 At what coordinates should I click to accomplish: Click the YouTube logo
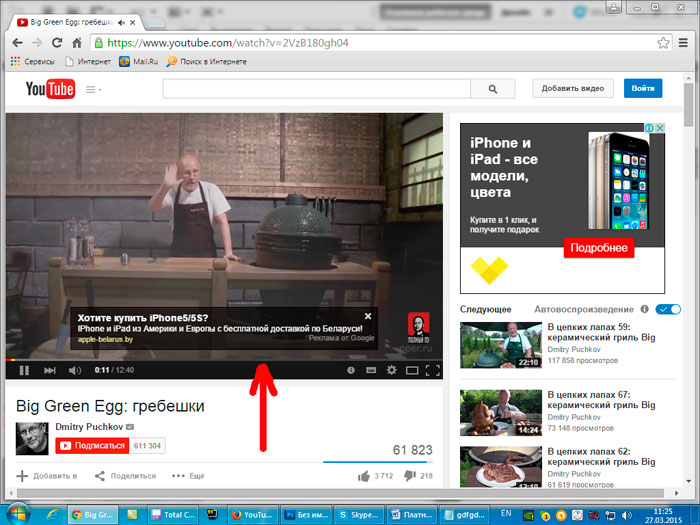pos(50,89)
